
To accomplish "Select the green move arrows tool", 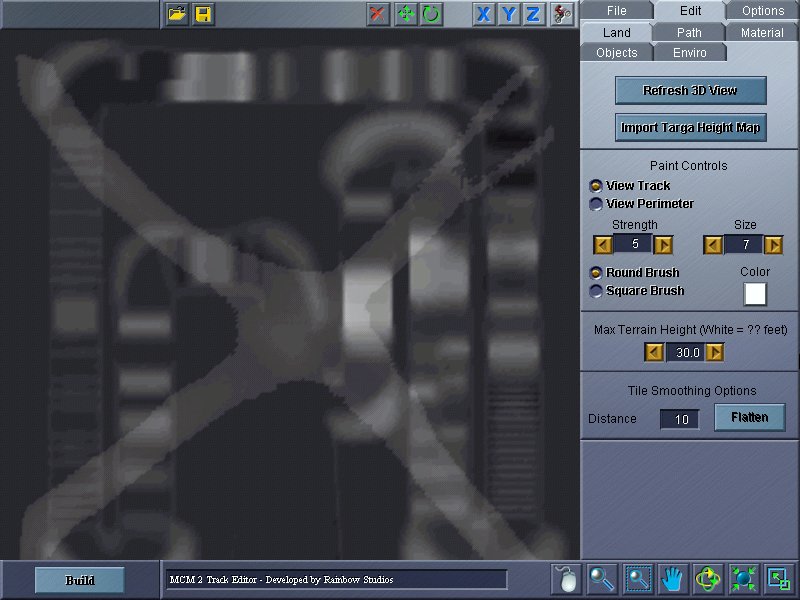I will [x=406, y=14].
